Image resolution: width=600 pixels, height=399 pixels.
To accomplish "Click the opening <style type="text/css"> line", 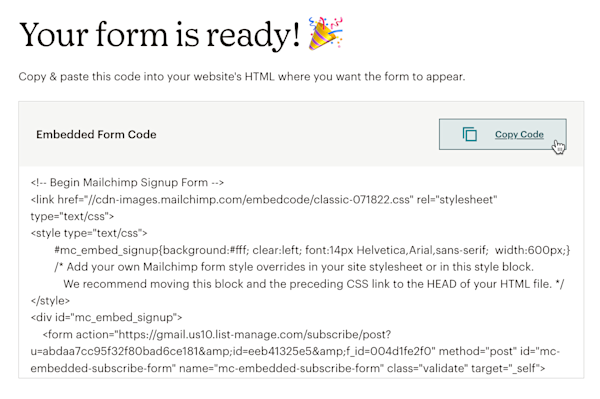I will coord(89,233).
